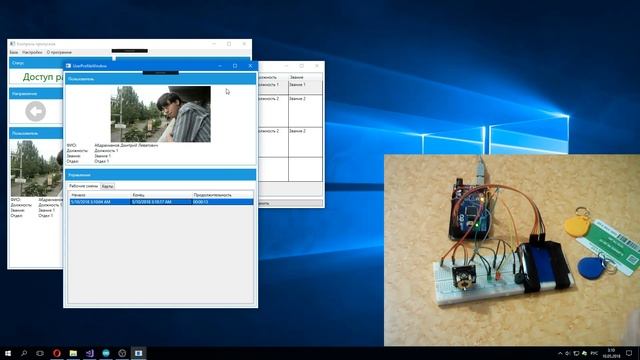Open taskbar Search magnifier

coord(24,353)
